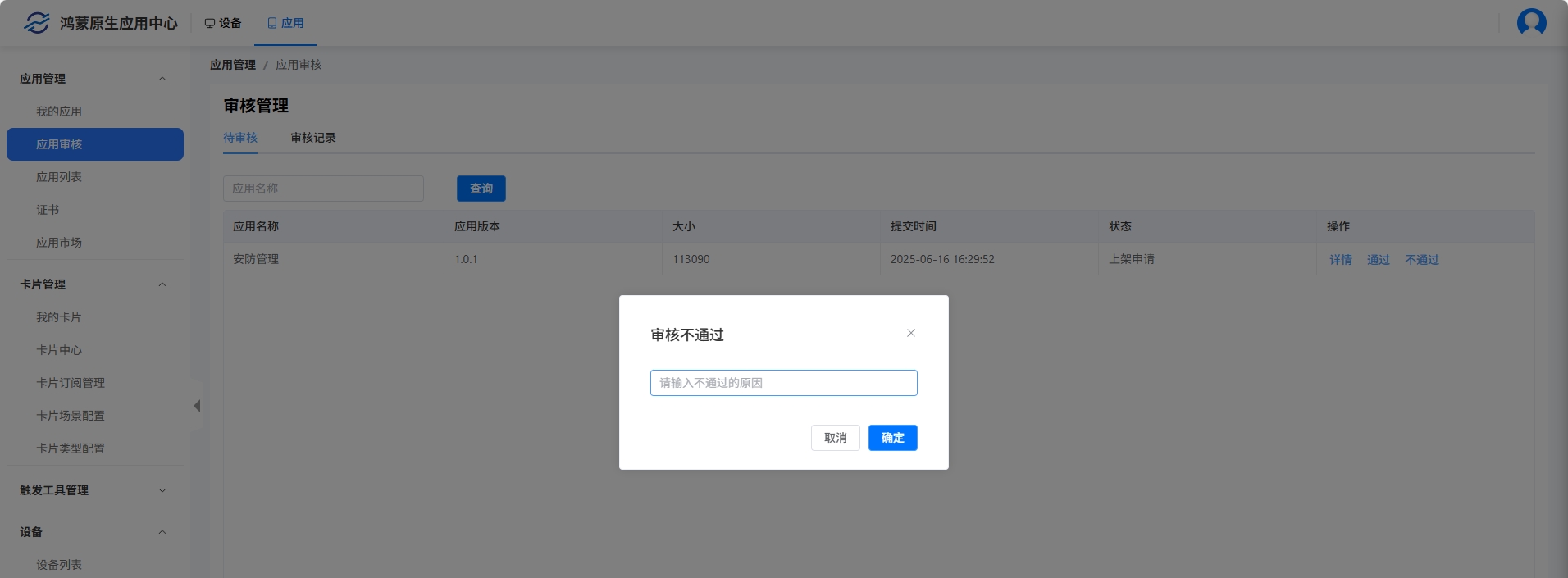Close the 审核不通过 dialog with X

pos(910,333)
